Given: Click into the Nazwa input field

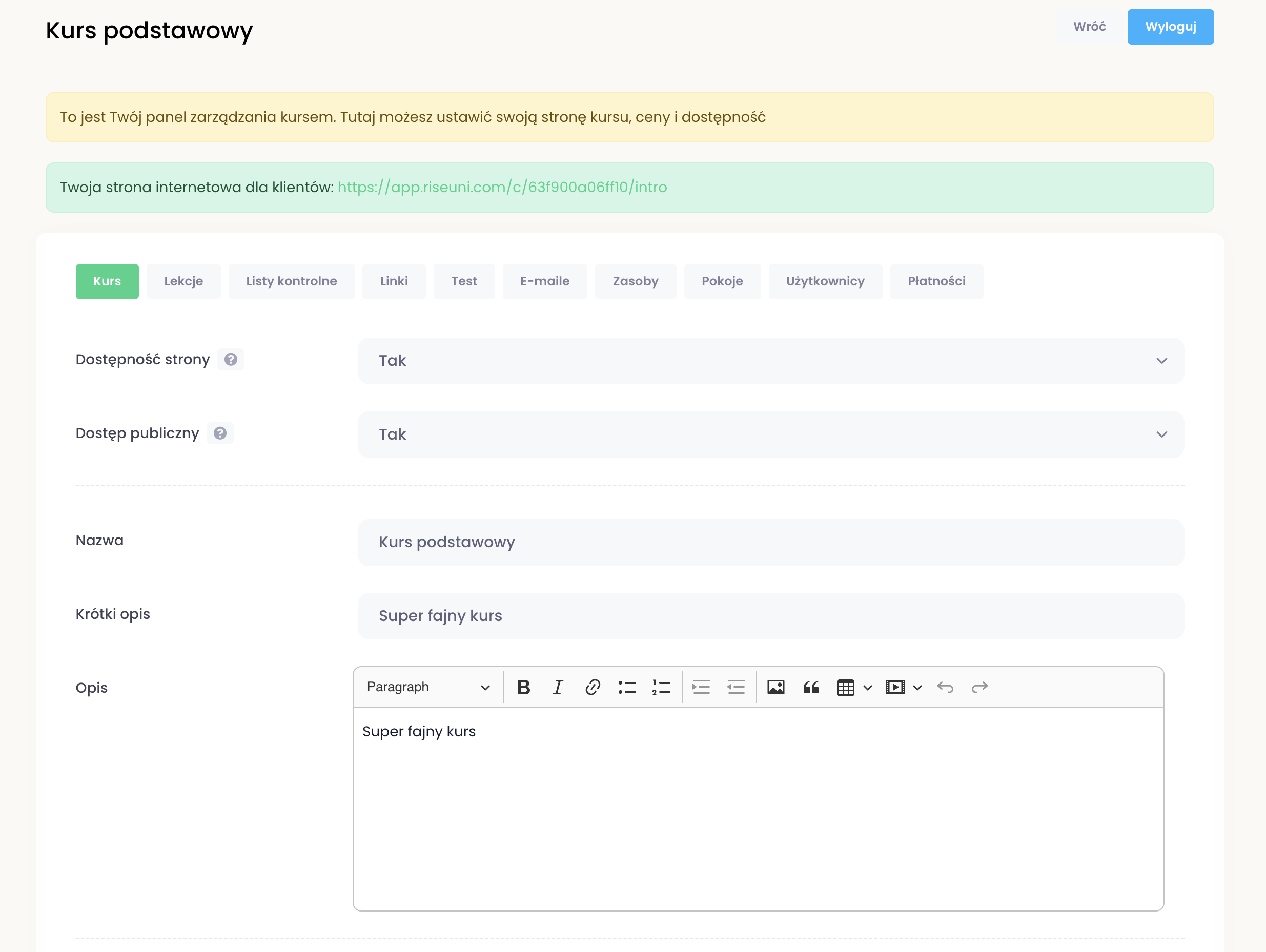Looking at the screenshot, I should [770, 542].
